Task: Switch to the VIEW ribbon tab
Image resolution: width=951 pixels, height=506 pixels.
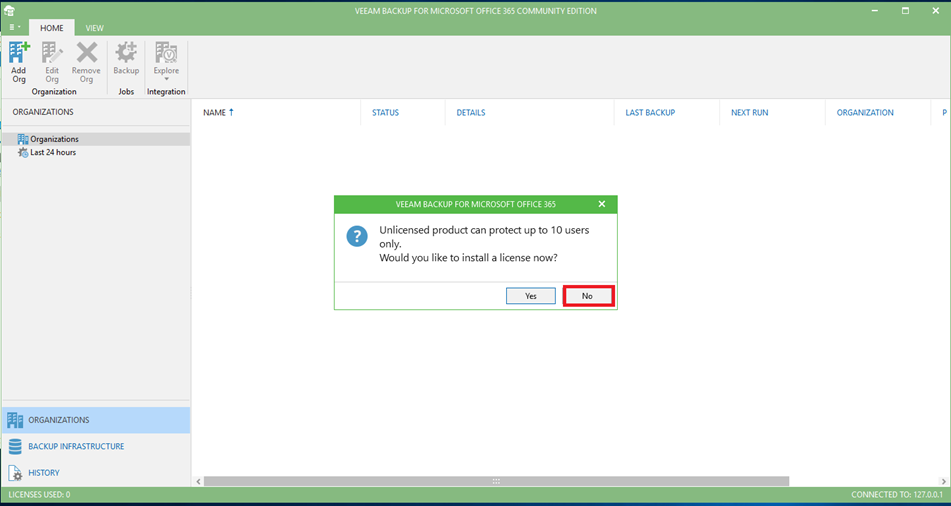Action: coord(95,28)
